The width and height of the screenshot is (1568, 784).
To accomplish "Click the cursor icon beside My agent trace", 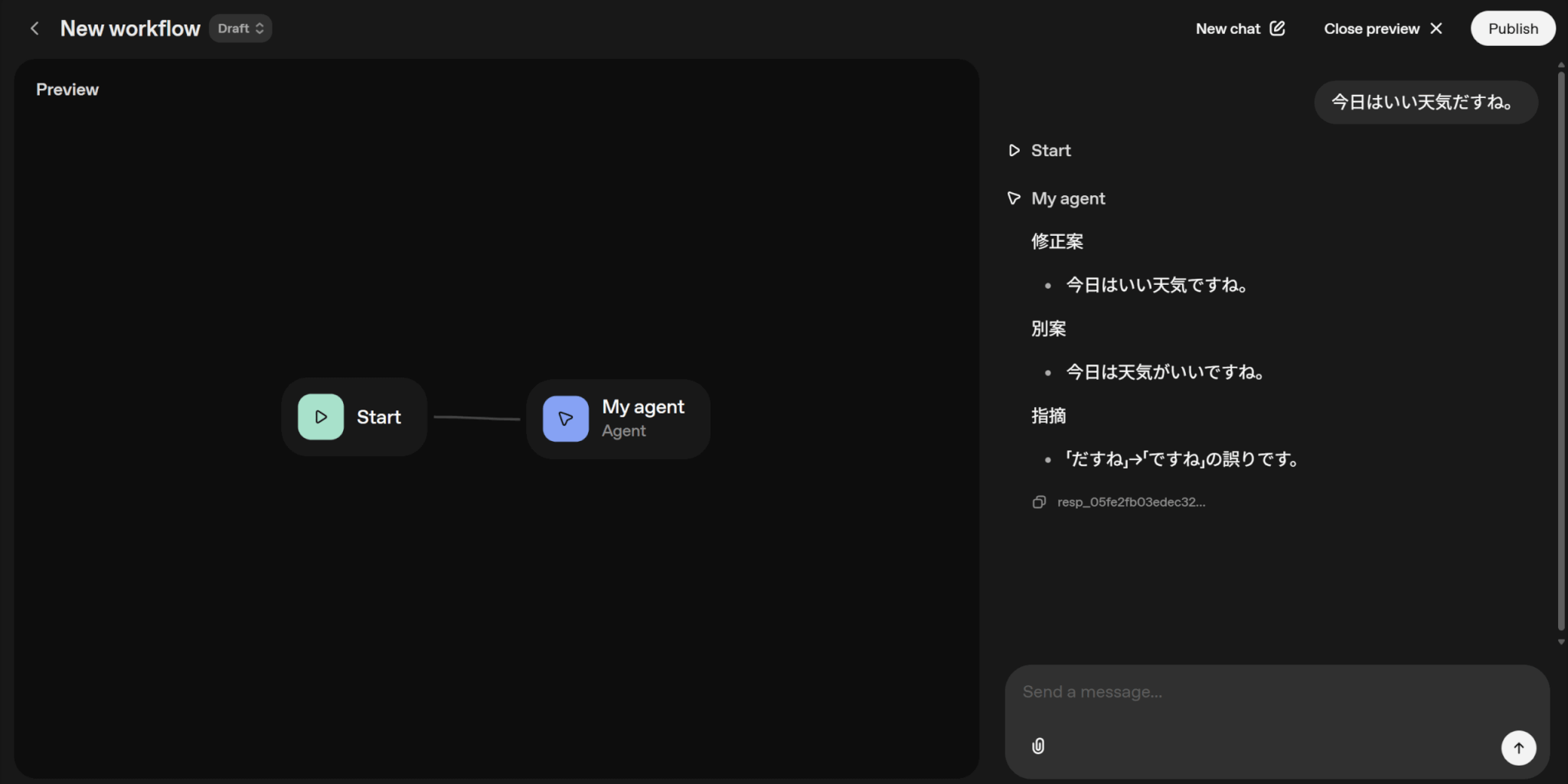I will [x=1014, y=198].
